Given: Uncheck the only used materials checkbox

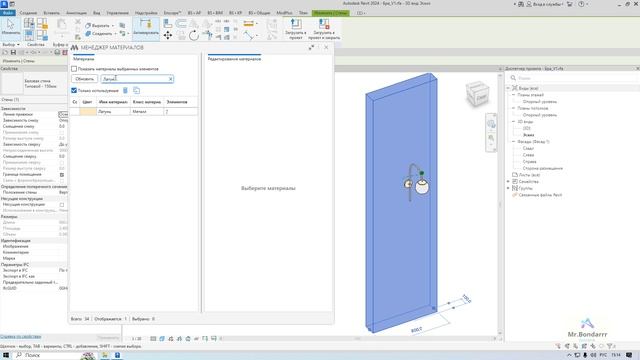Looking at the screenshot, I should pyautogui.click(x=74, y=90).
